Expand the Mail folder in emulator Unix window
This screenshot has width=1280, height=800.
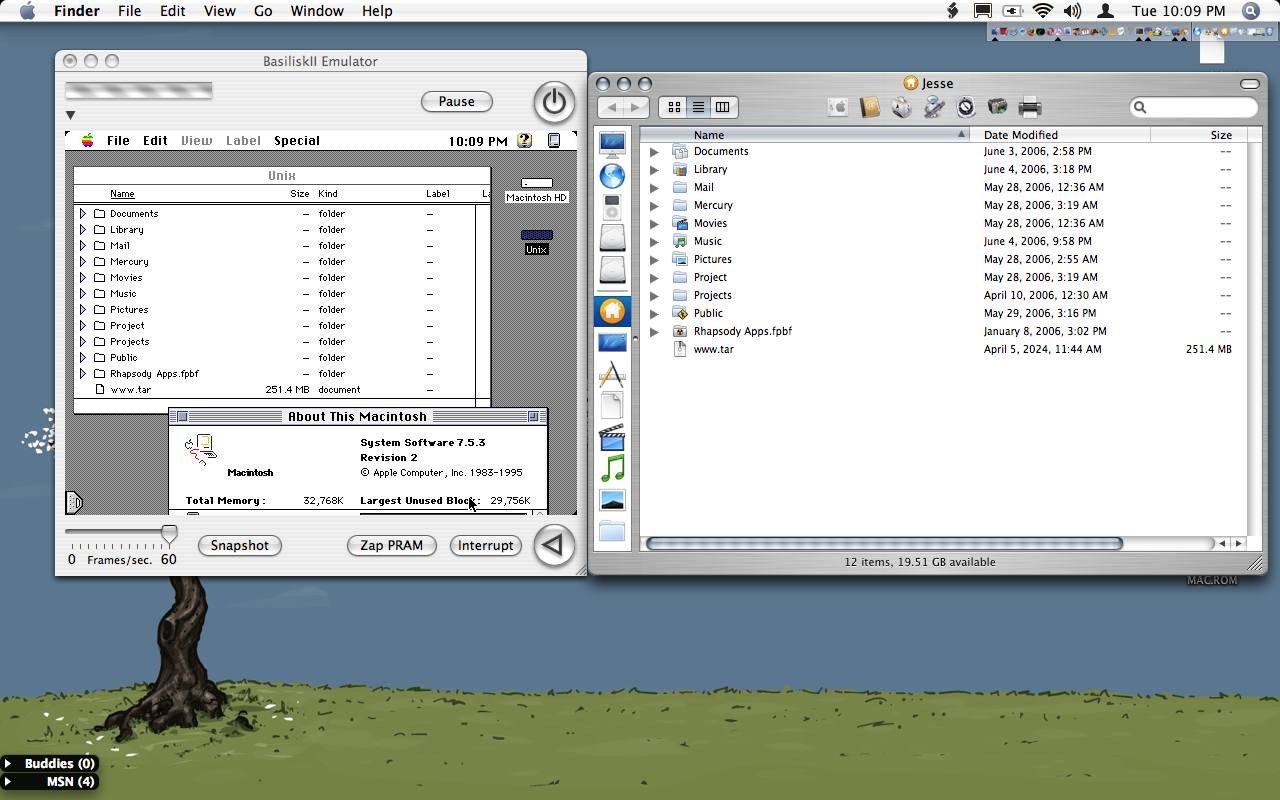[x=83, y=246]
